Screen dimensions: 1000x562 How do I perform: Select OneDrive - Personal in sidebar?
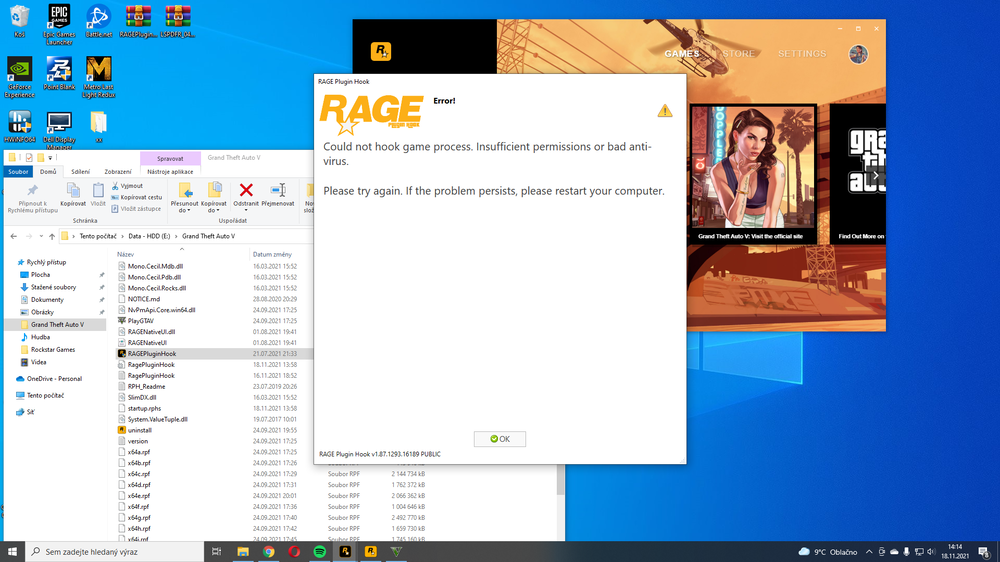tap(54, 379)
